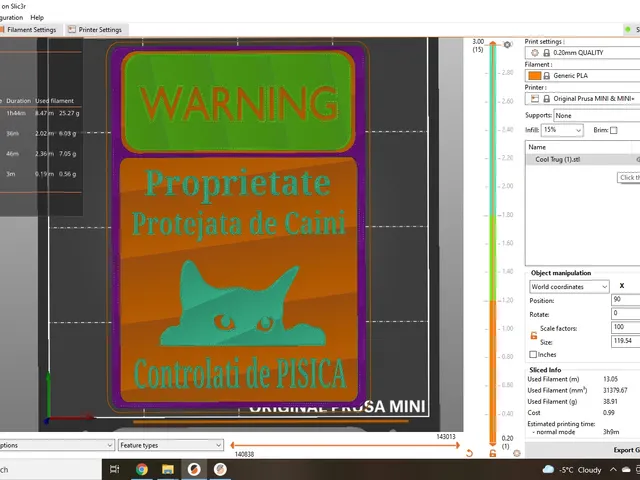Enable the Brim checkbox

point(613,130)
